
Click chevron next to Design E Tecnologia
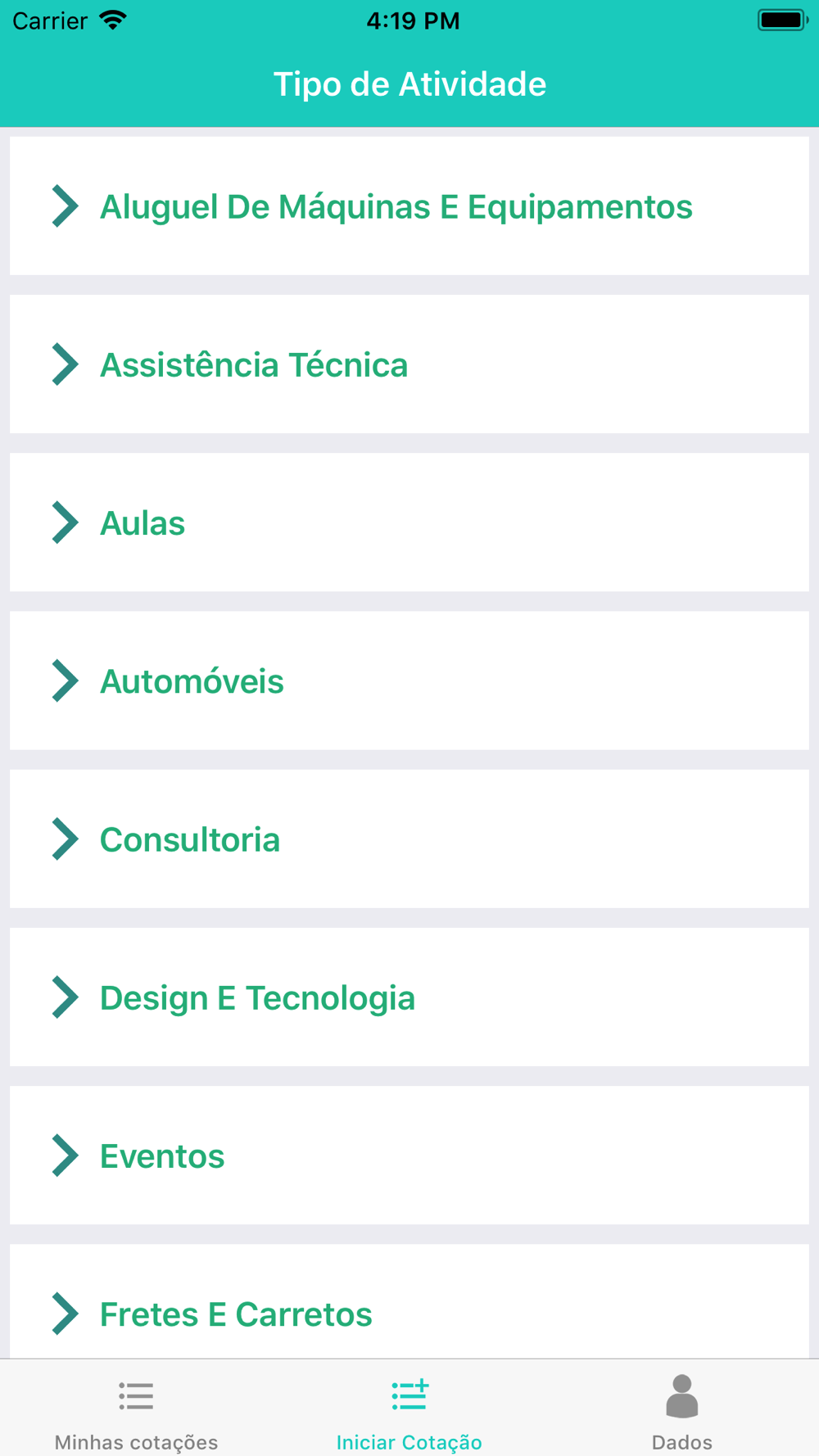pyautogui.click(x=65, y=997)
